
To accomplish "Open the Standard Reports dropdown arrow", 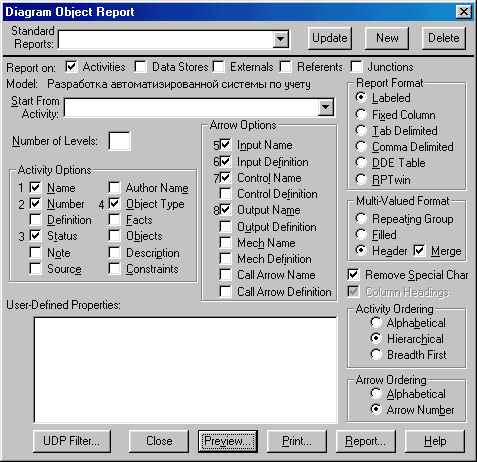I will click(280, 39).
